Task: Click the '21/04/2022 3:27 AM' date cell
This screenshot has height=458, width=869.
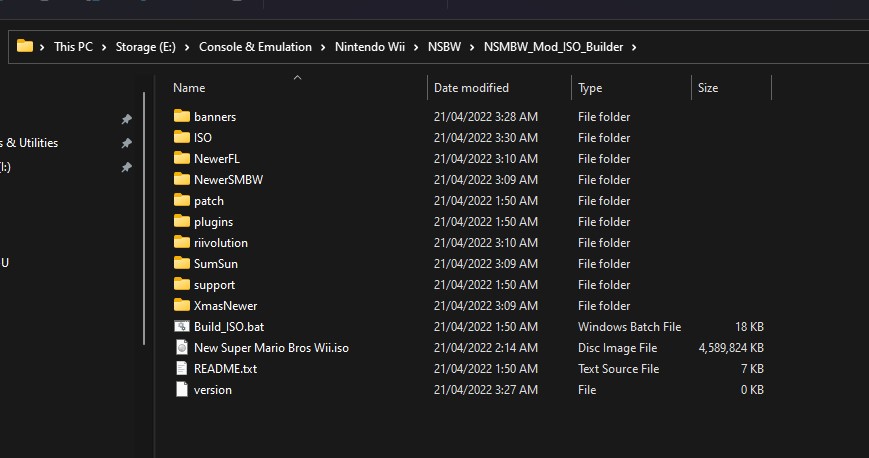Action: (485, 390)
